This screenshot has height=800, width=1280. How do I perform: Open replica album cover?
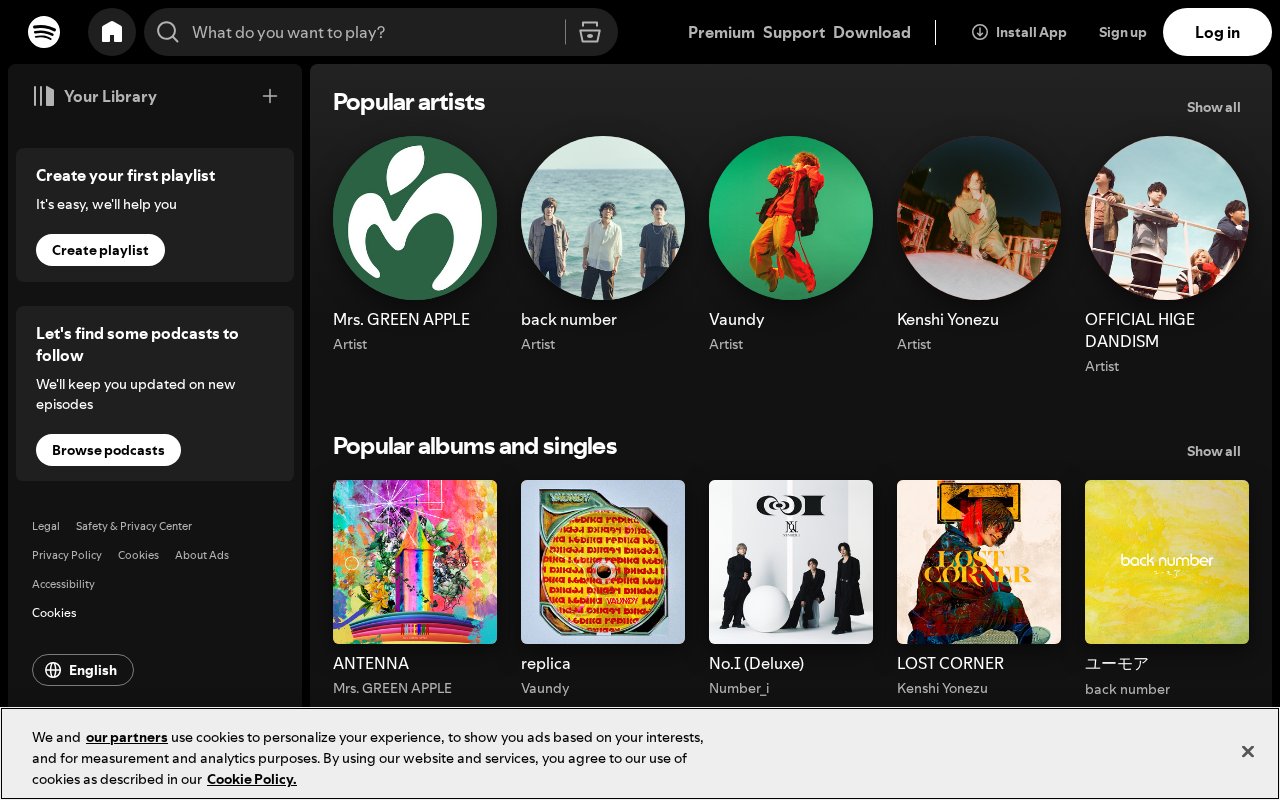click(x=603, y=562)
